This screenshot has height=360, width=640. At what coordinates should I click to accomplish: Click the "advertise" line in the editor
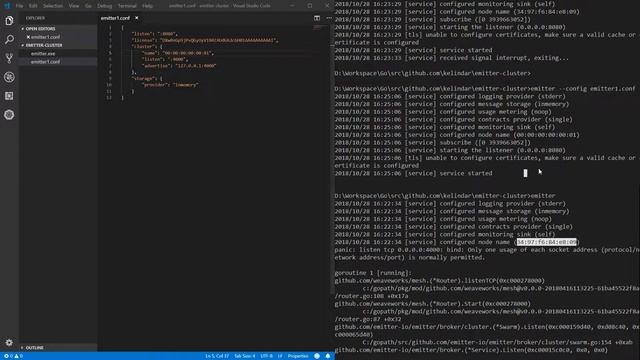click(179, 66)
